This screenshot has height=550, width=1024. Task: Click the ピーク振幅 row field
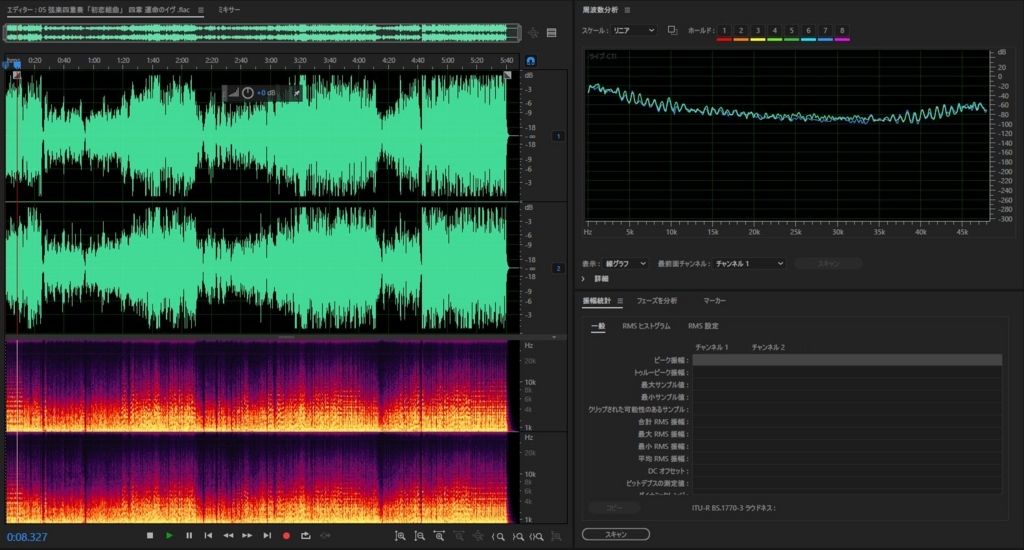(x=847, y=360)
